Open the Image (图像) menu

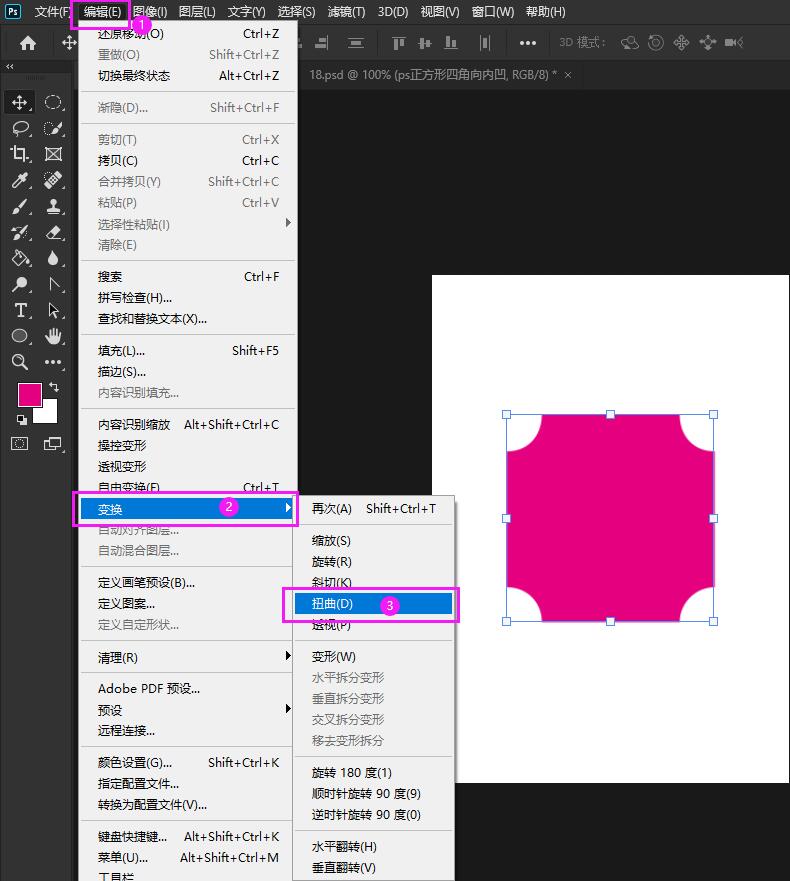coord(150,12)
